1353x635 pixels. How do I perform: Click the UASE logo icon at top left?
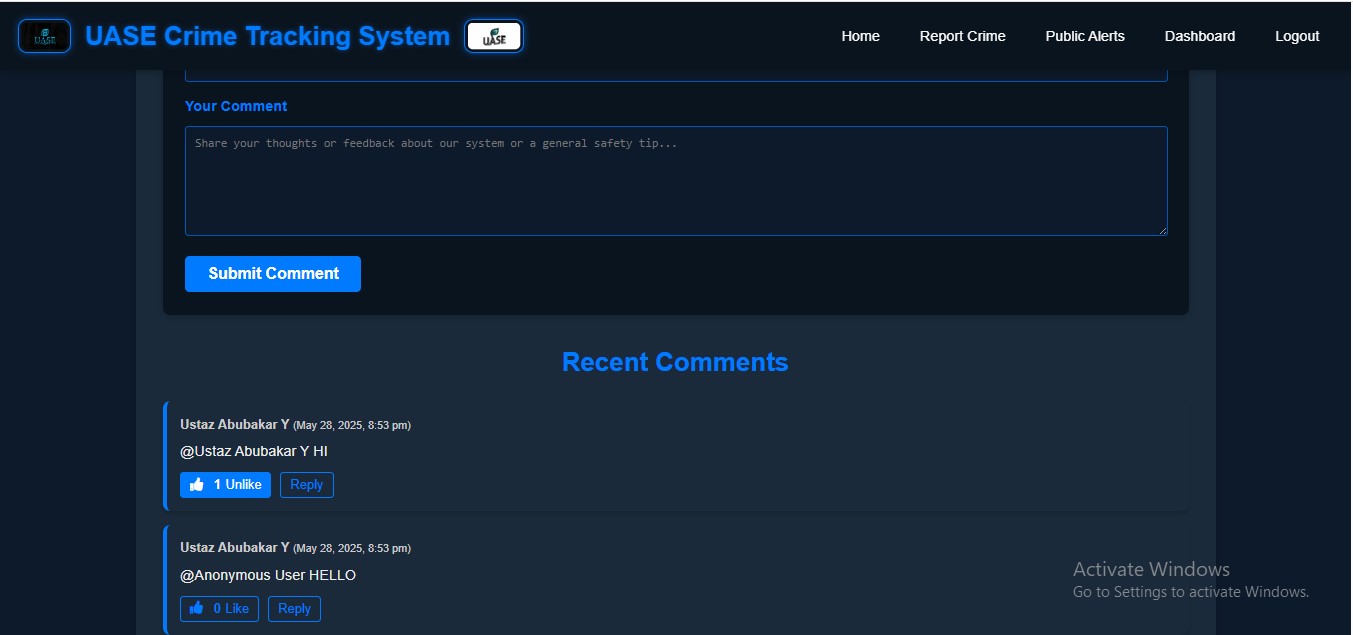click(44, 35)
